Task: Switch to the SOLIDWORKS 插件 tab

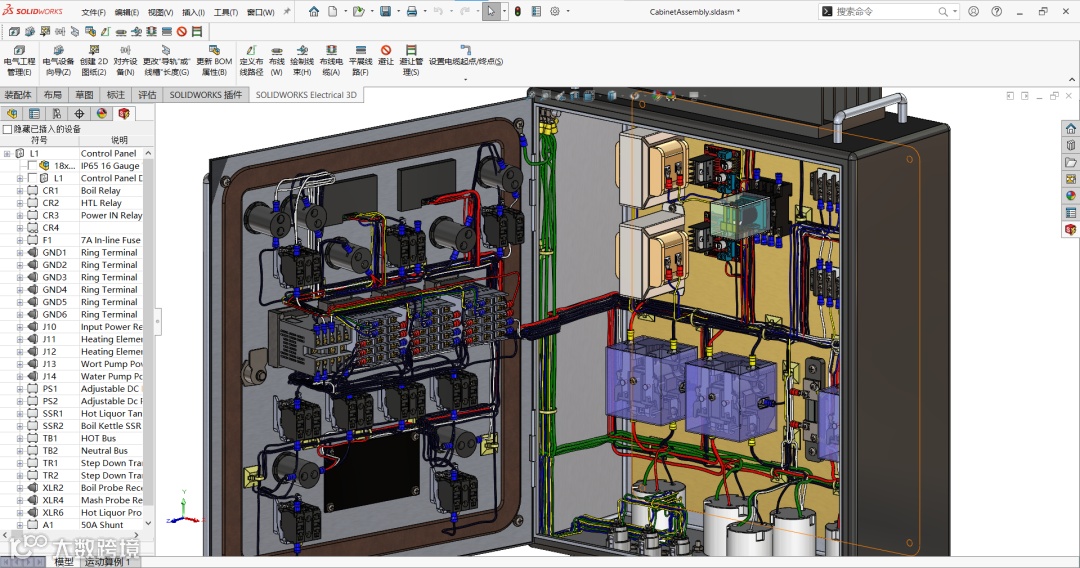Action: click(x=205, y=95)
